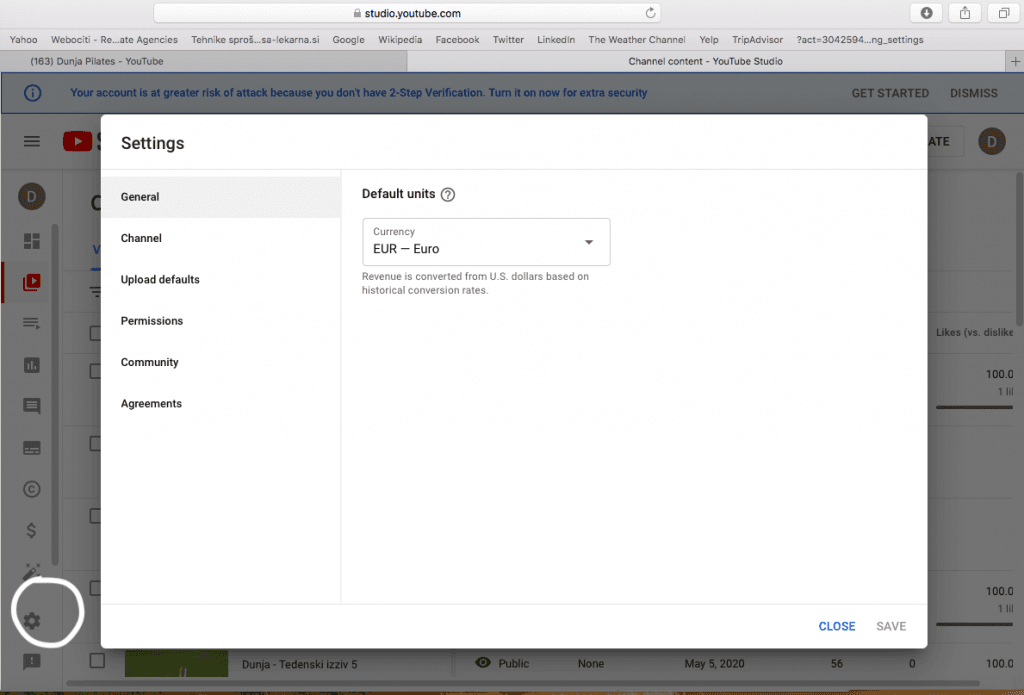Tick the checkbox for Dunja - Tedenski izziv 5
1024x695 pixels.
tap(97, 661)
